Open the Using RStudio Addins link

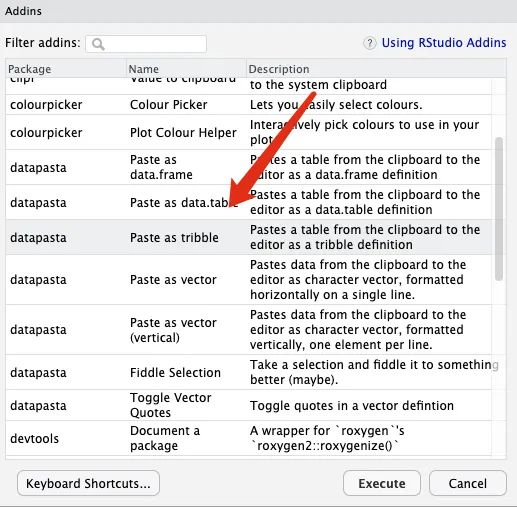pyautogui.click(x=444, y=43)
